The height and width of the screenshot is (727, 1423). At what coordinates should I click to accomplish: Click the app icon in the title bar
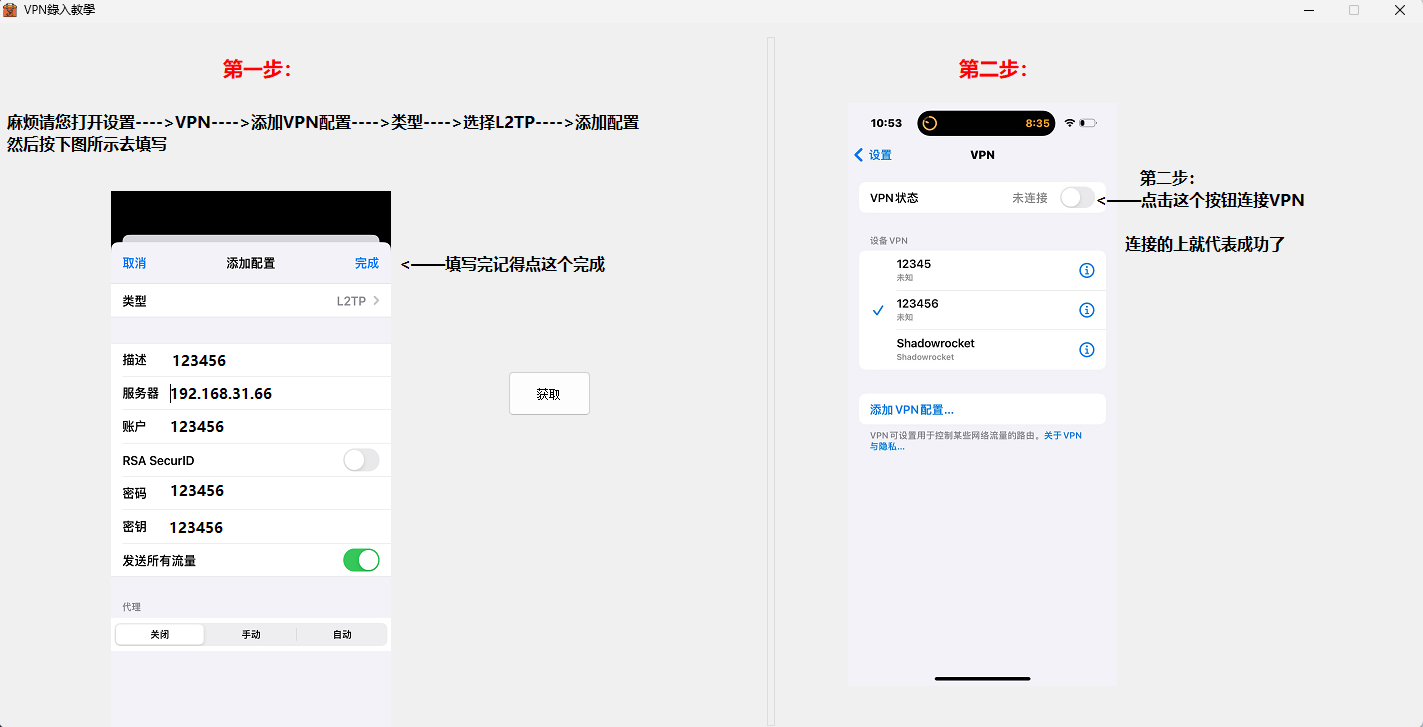point(10,10)
